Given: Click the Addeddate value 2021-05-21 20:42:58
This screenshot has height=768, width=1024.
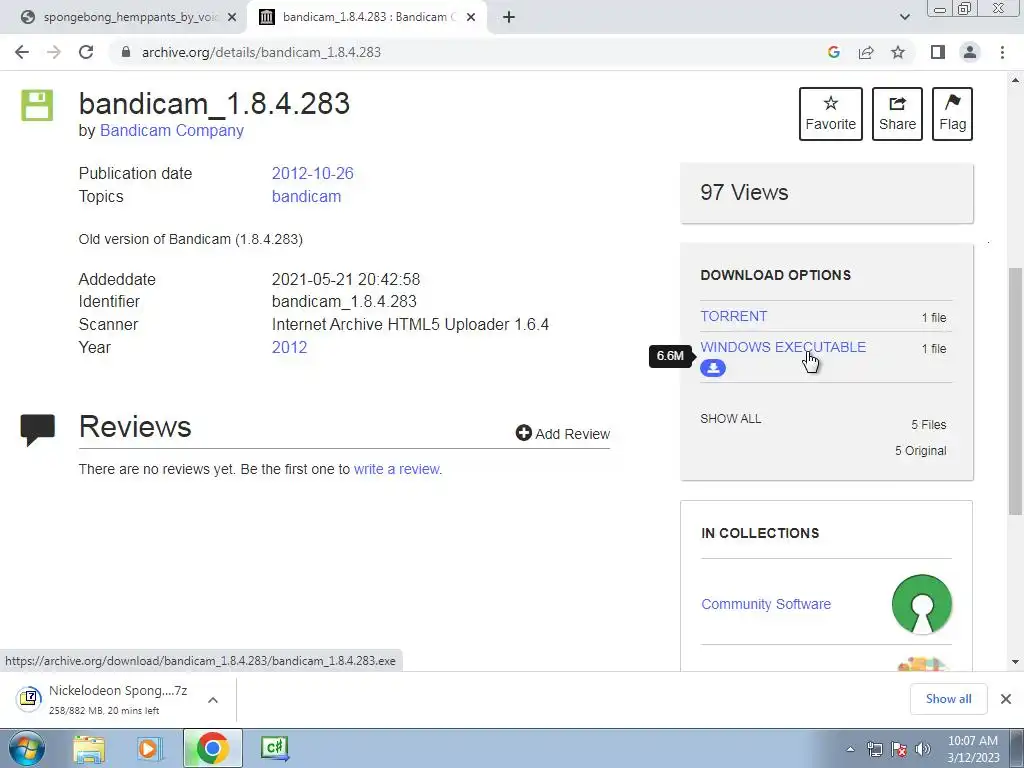Looking at the screenshot, I should (346, 280).
